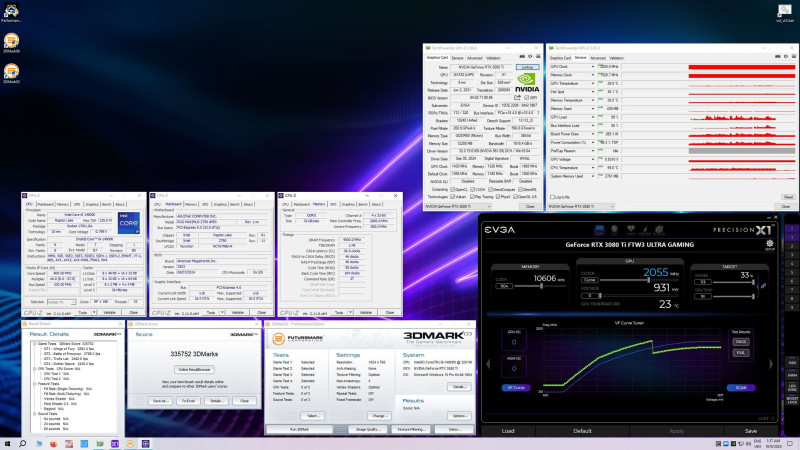Adjust the Power target slider in Precision X1
Screen dimensions: 800x450
tap(734, 282)
